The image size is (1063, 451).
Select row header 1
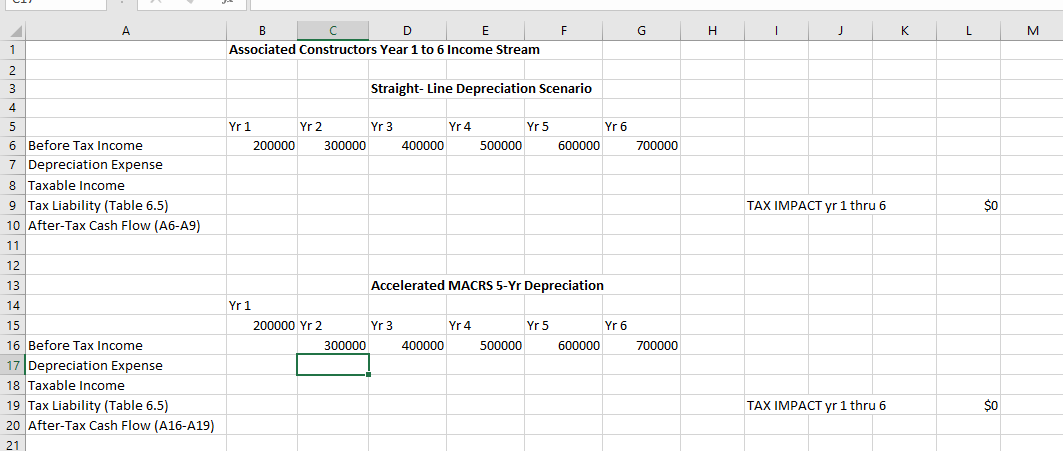(12, 50)
